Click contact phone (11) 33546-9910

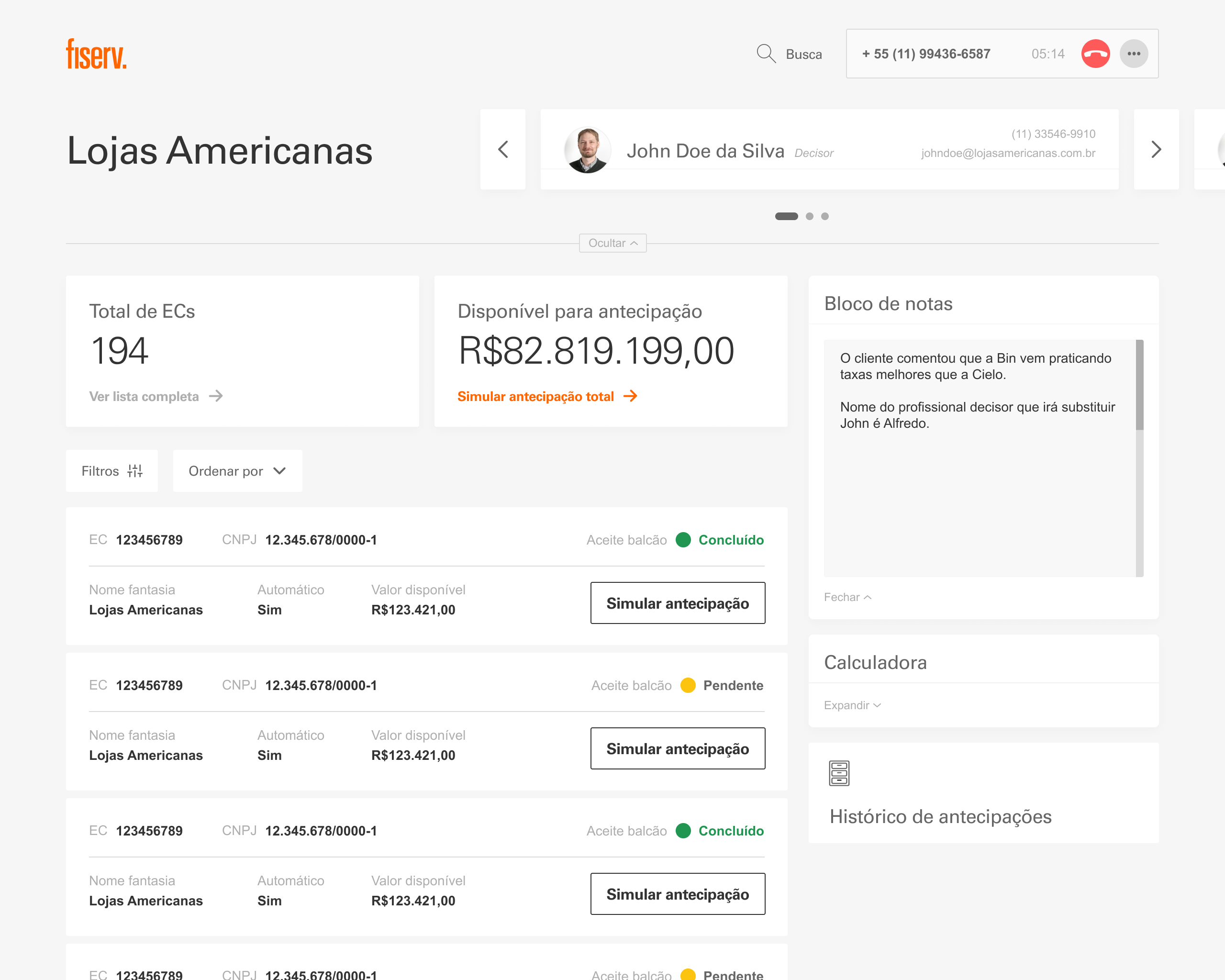pyautogui.click(x=1053, y=134)
